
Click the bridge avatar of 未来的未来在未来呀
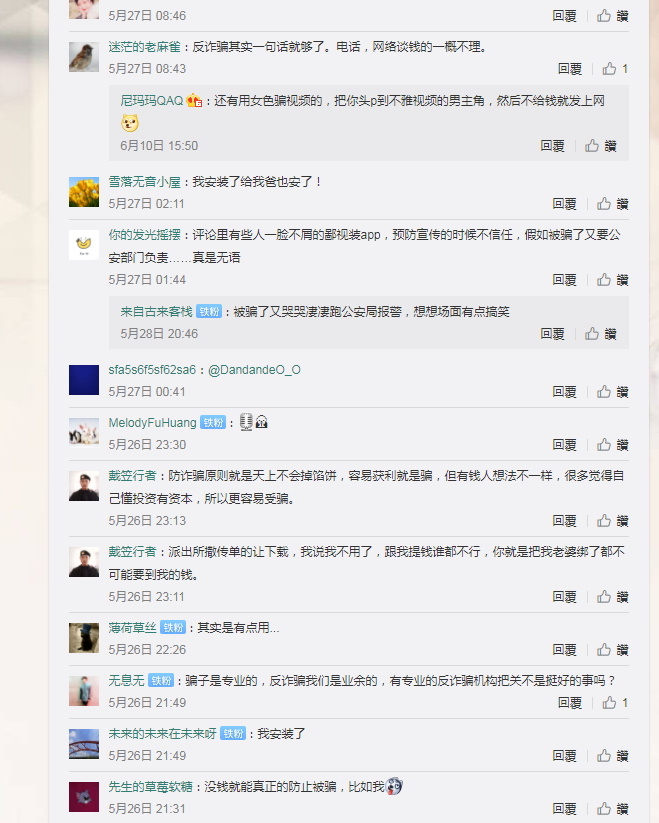coord(84,744)
